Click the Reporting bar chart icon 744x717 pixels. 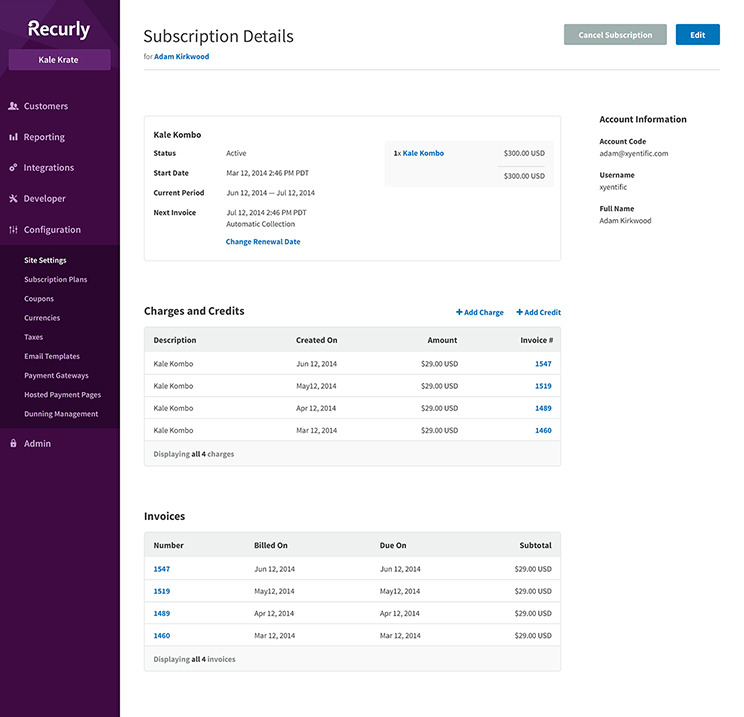coord(13,137)
